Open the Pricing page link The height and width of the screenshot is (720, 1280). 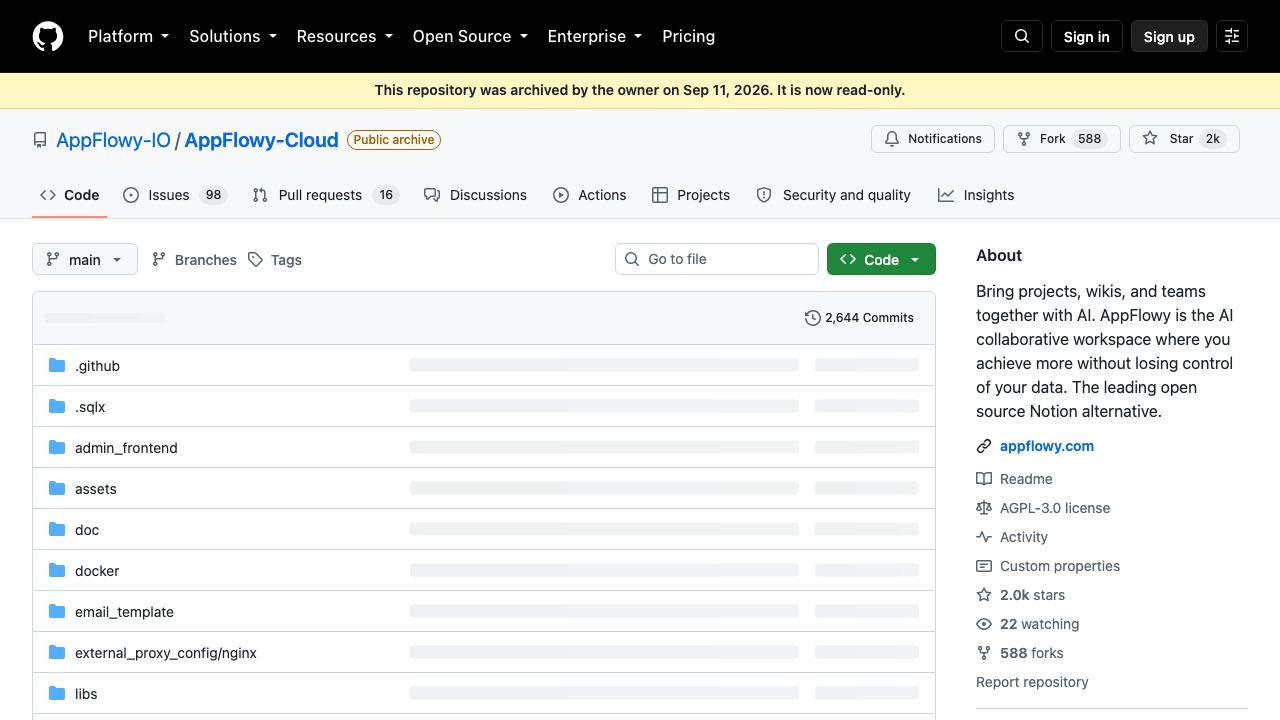click(689, 36)
